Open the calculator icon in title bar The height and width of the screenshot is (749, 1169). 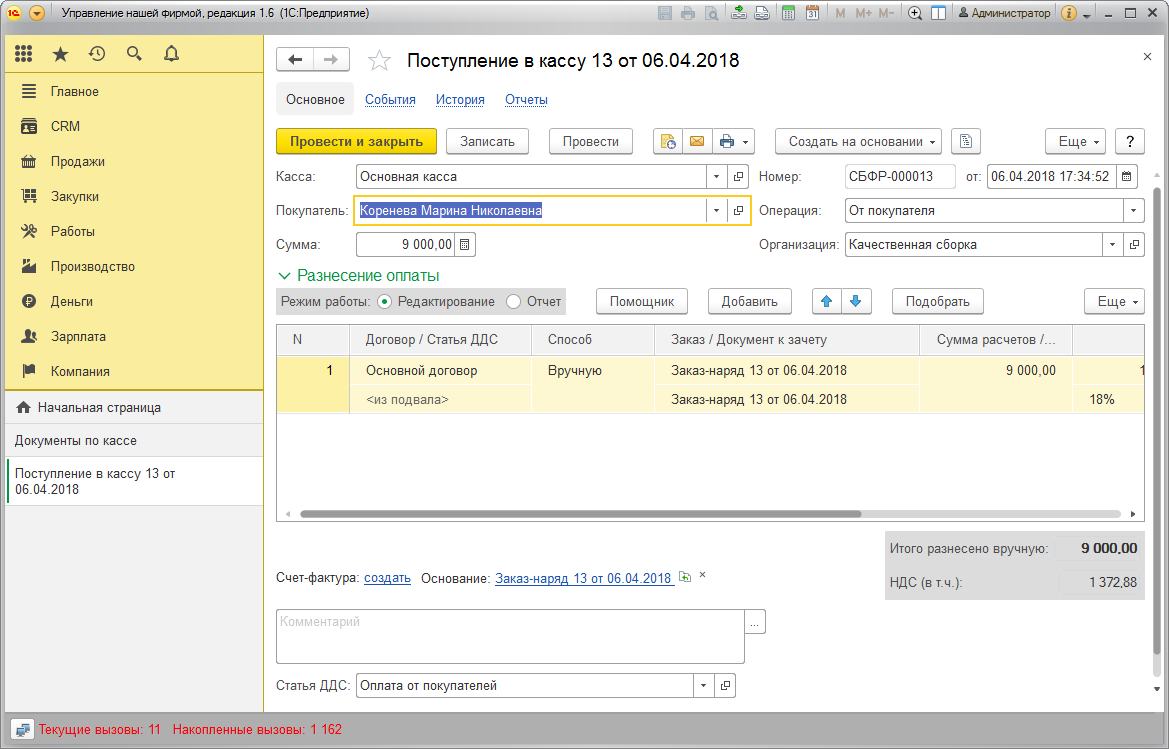[788, 13]
